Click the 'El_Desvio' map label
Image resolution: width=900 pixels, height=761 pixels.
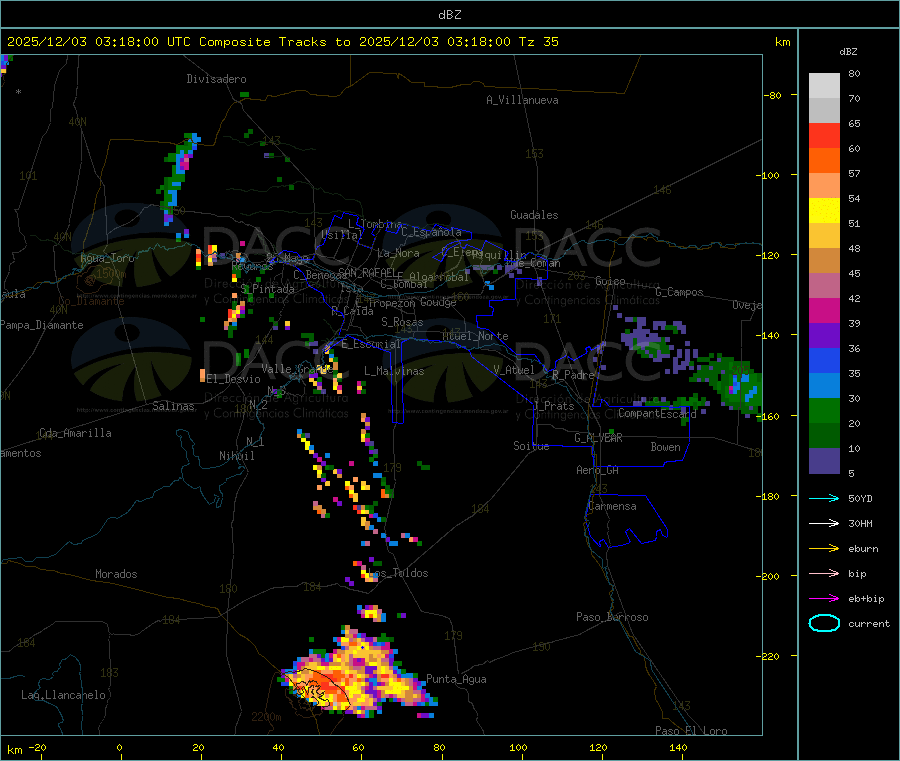point(233,379)
